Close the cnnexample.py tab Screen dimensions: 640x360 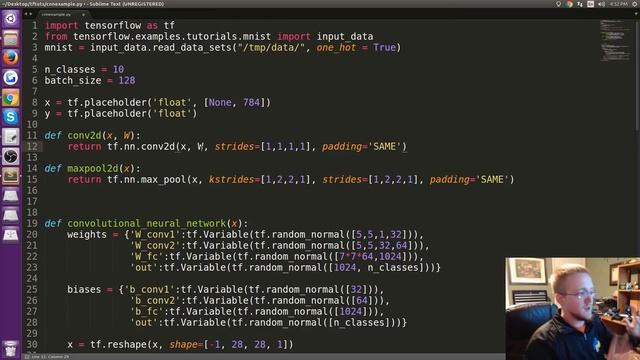[83, 15]
